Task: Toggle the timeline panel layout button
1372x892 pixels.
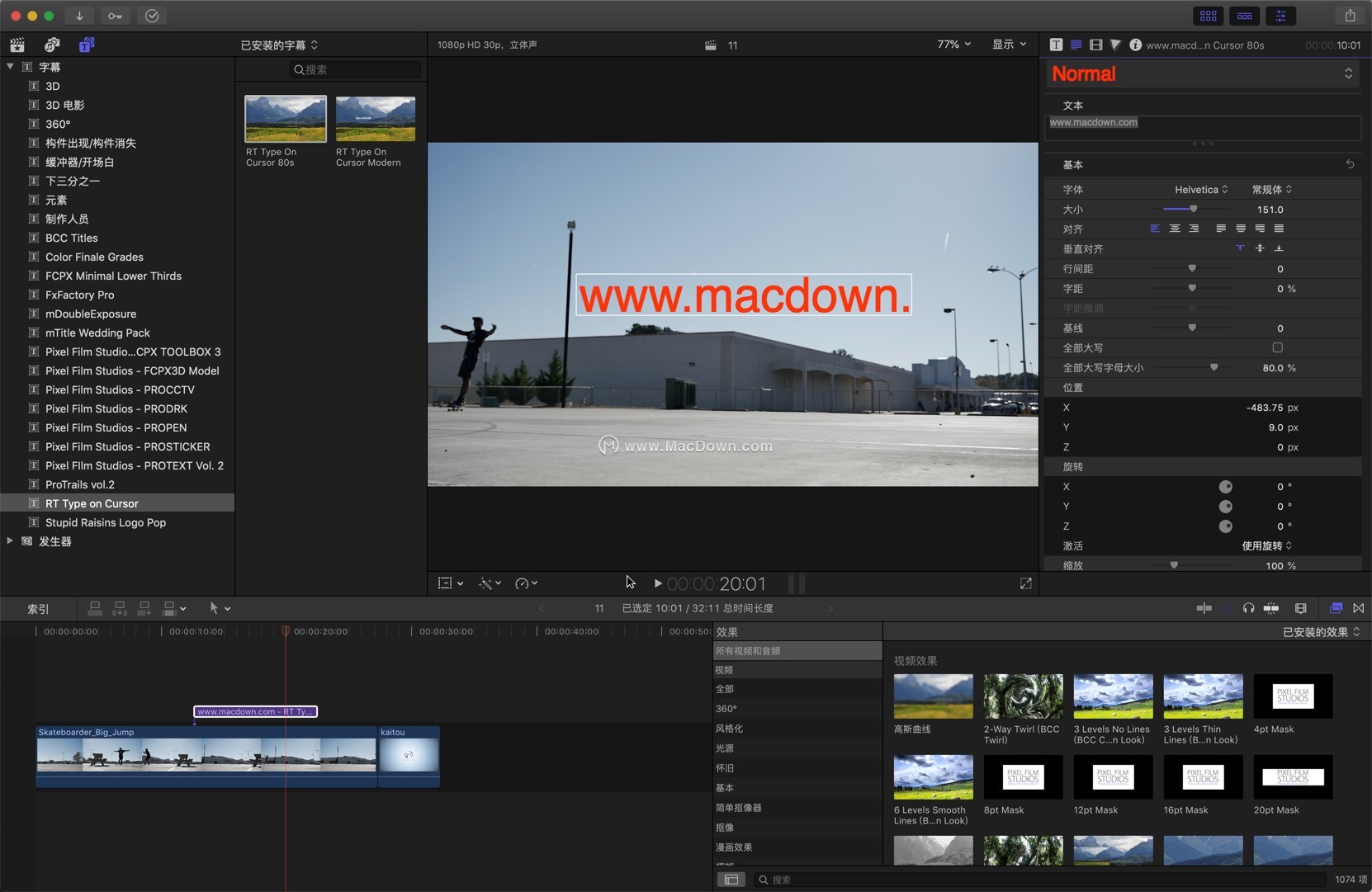Action: click(1245, 16)
